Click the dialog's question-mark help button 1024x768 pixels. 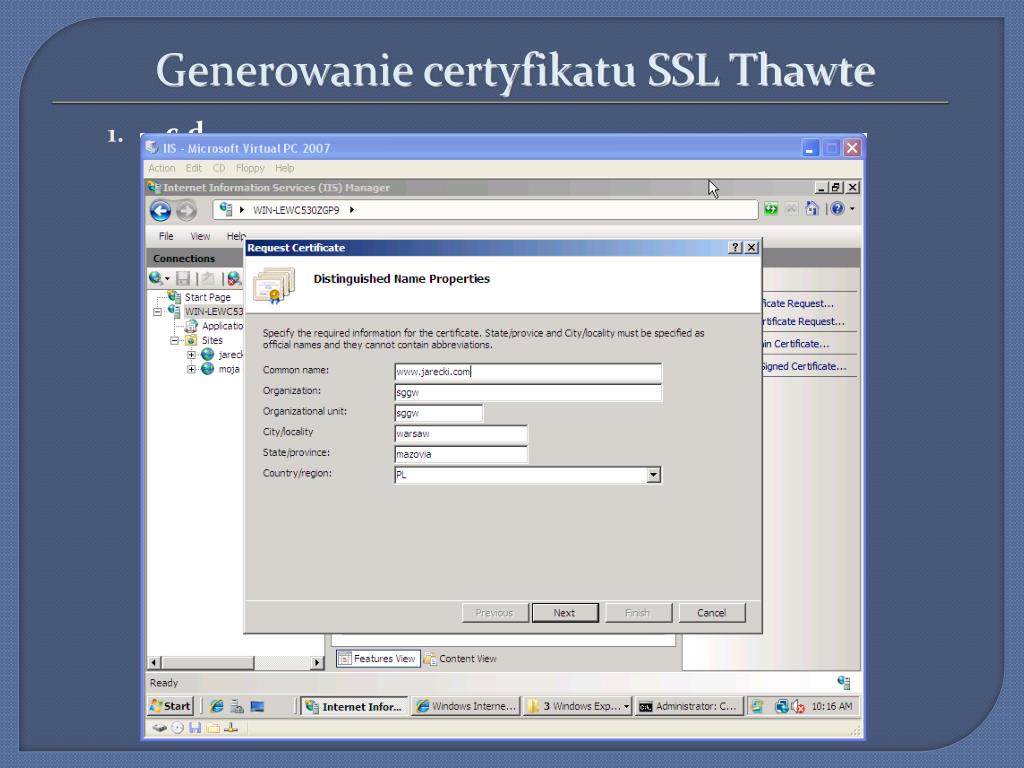735,248
